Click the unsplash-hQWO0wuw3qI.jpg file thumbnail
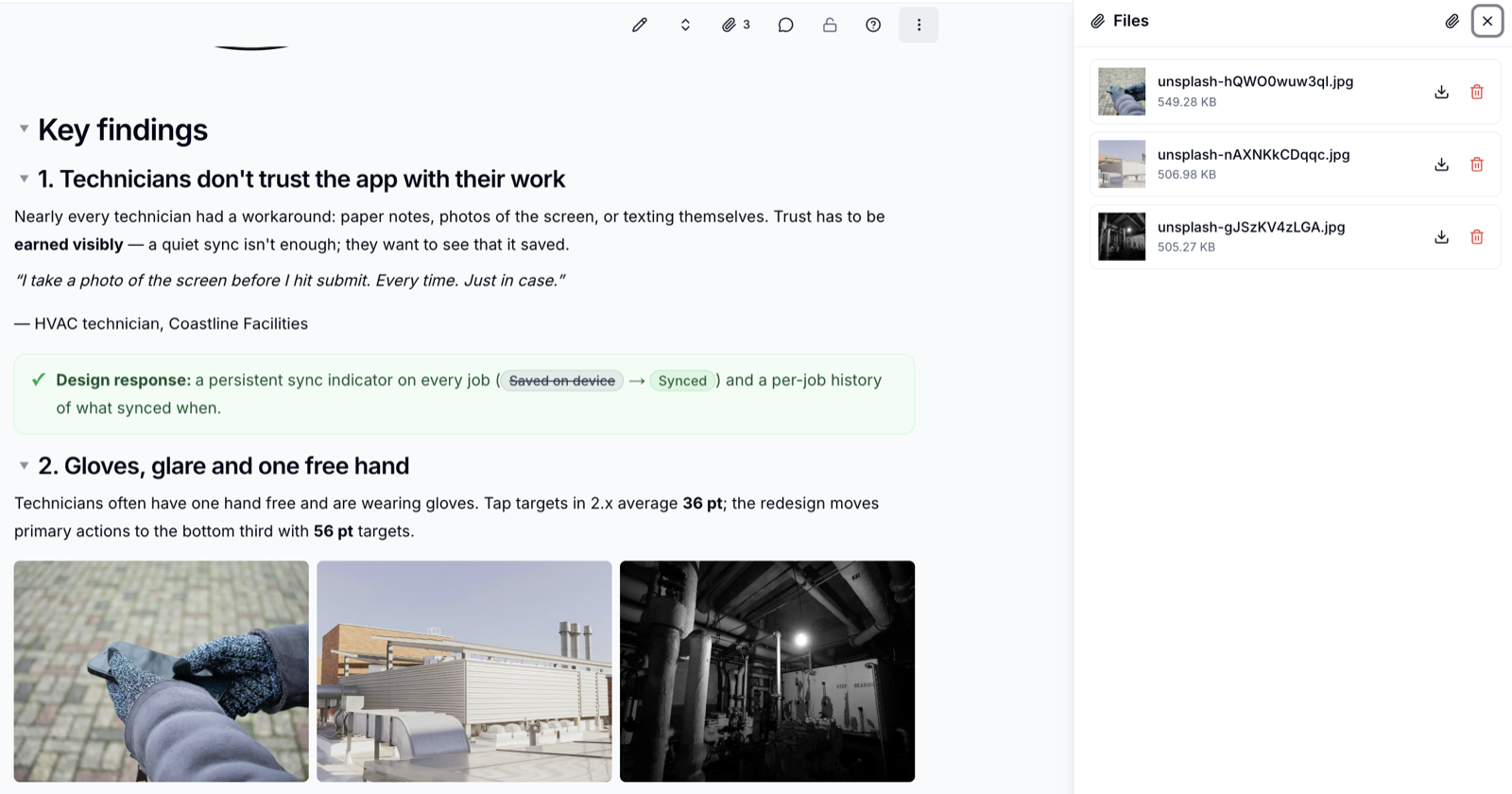1512x794 pixels. 1122,92
